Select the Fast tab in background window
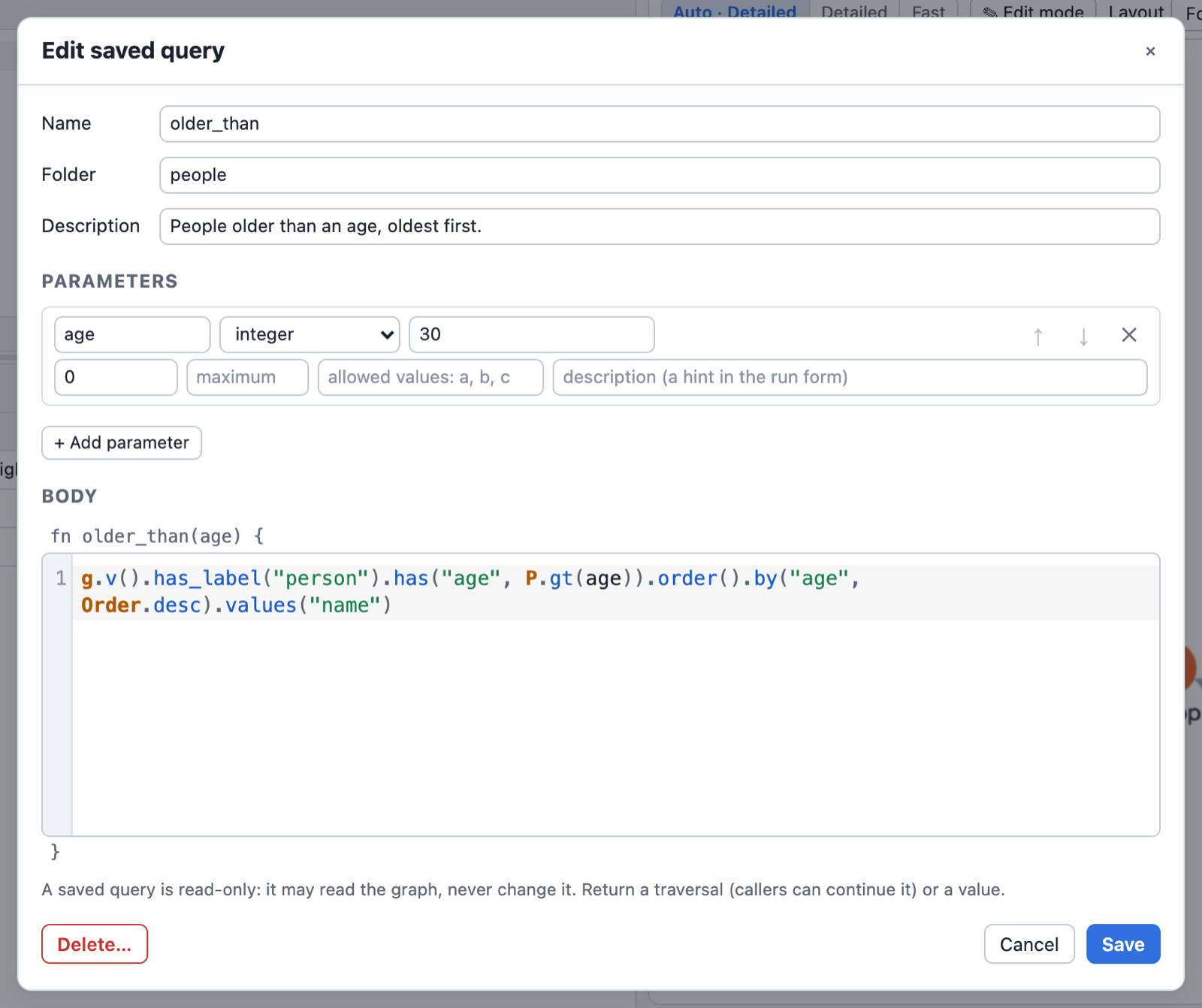1202x1008 pixels. point(929,11)
